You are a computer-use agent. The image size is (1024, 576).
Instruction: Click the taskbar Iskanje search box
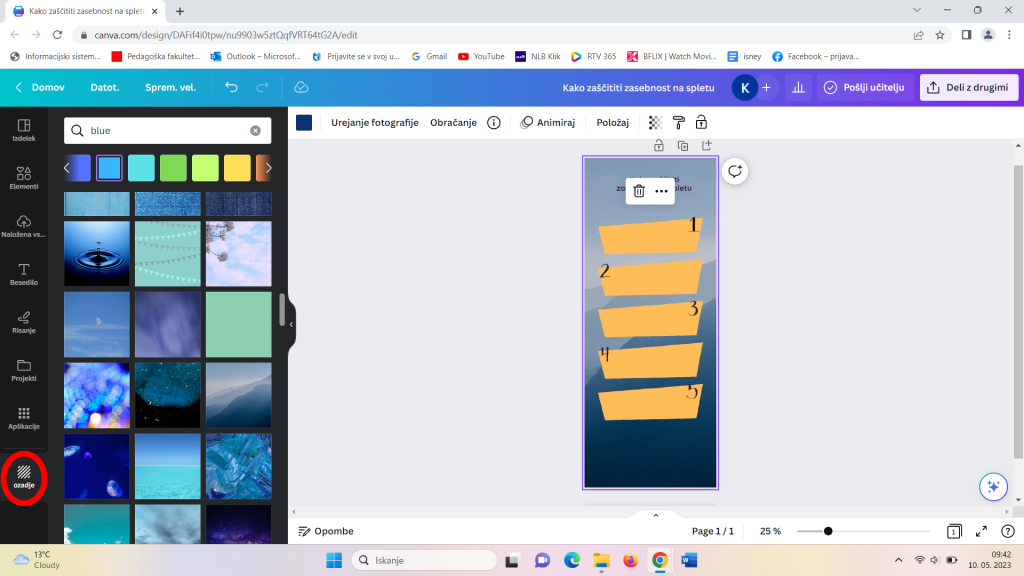tap(424, 560)
